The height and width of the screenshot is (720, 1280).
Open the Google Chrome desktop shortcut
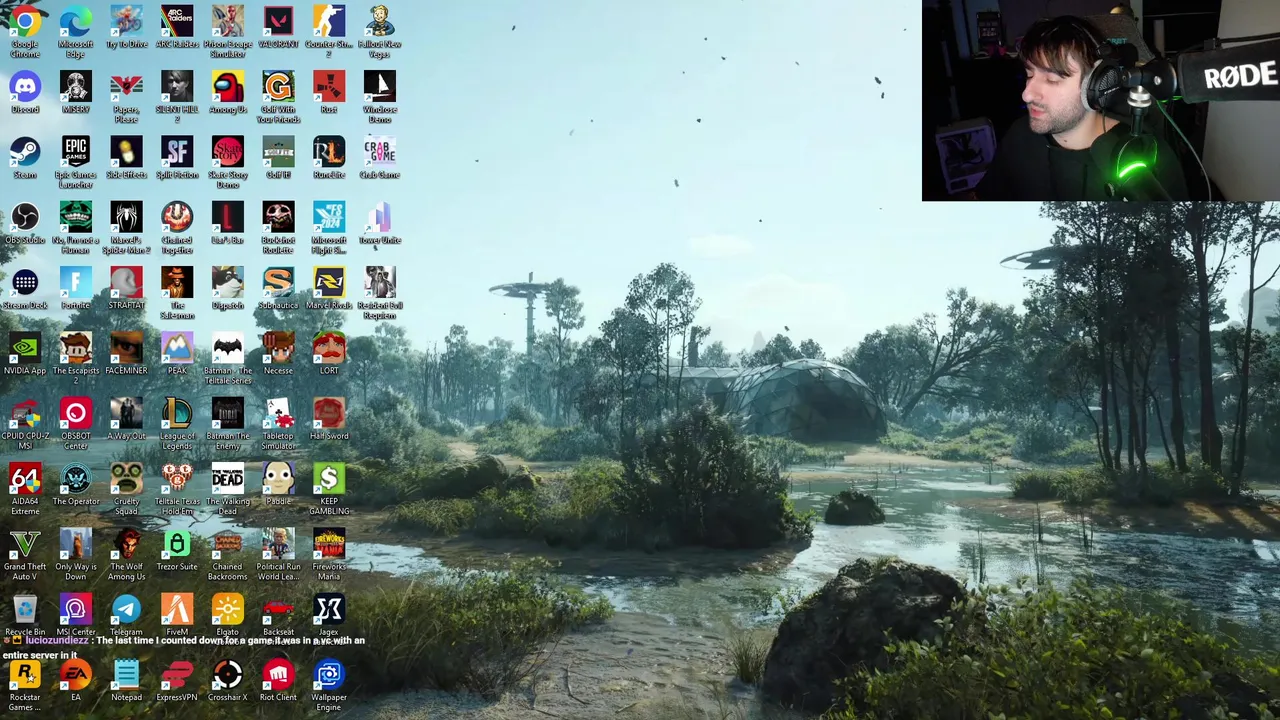pyautogui.click(x=25, y=22)
